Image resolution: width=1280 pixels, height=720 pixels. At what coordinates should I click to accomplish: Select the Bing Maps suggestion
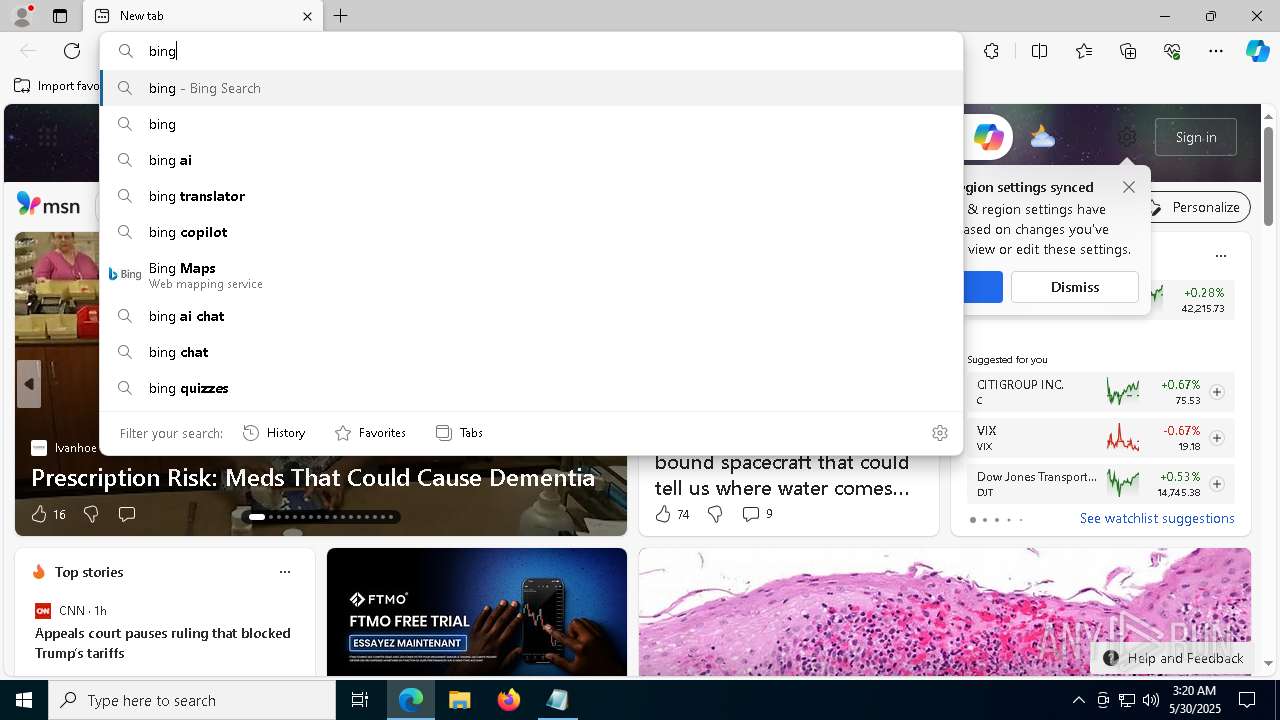point(531,275)
